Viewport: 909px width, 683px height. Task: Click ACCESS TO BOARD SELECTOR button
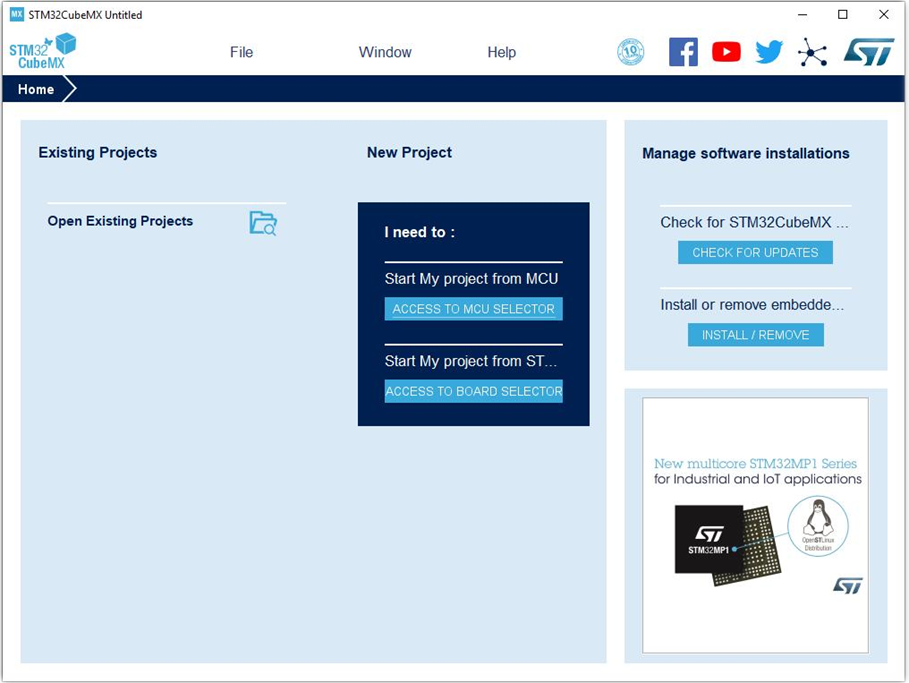point(474,391)
